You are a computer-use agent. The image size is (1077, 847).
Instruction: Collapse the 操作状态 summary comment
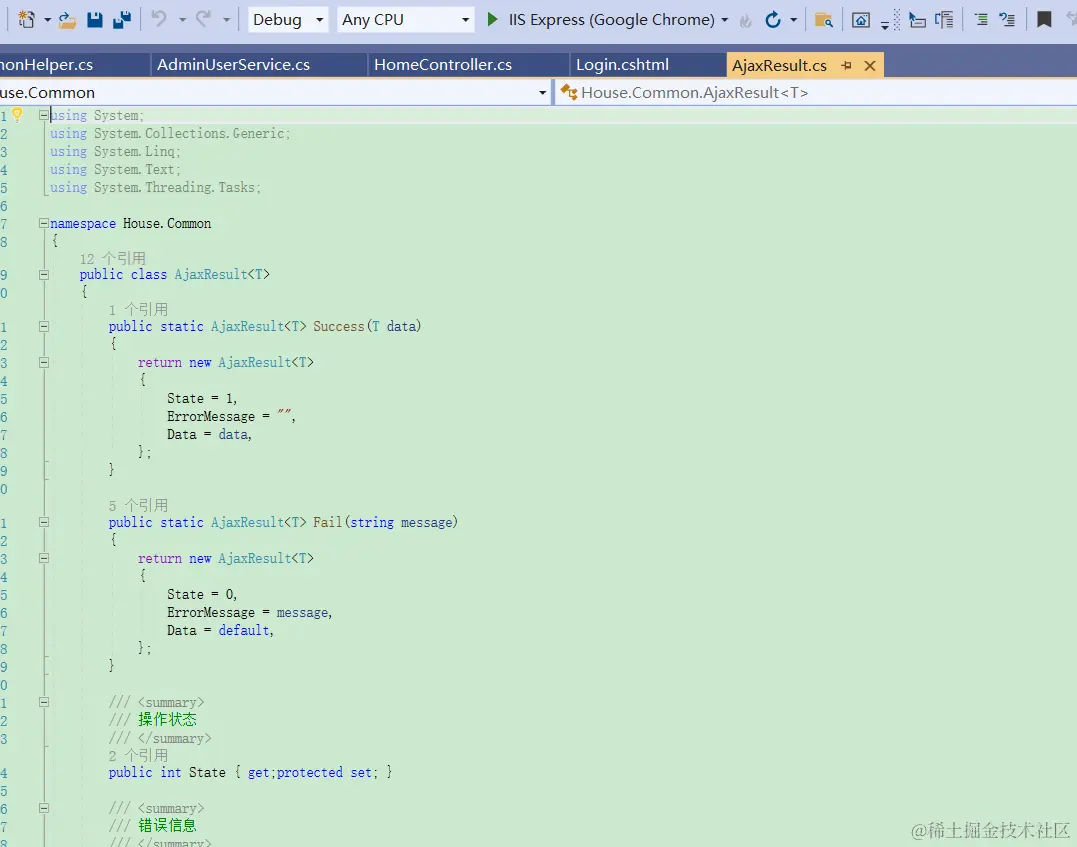coord(43,702)
